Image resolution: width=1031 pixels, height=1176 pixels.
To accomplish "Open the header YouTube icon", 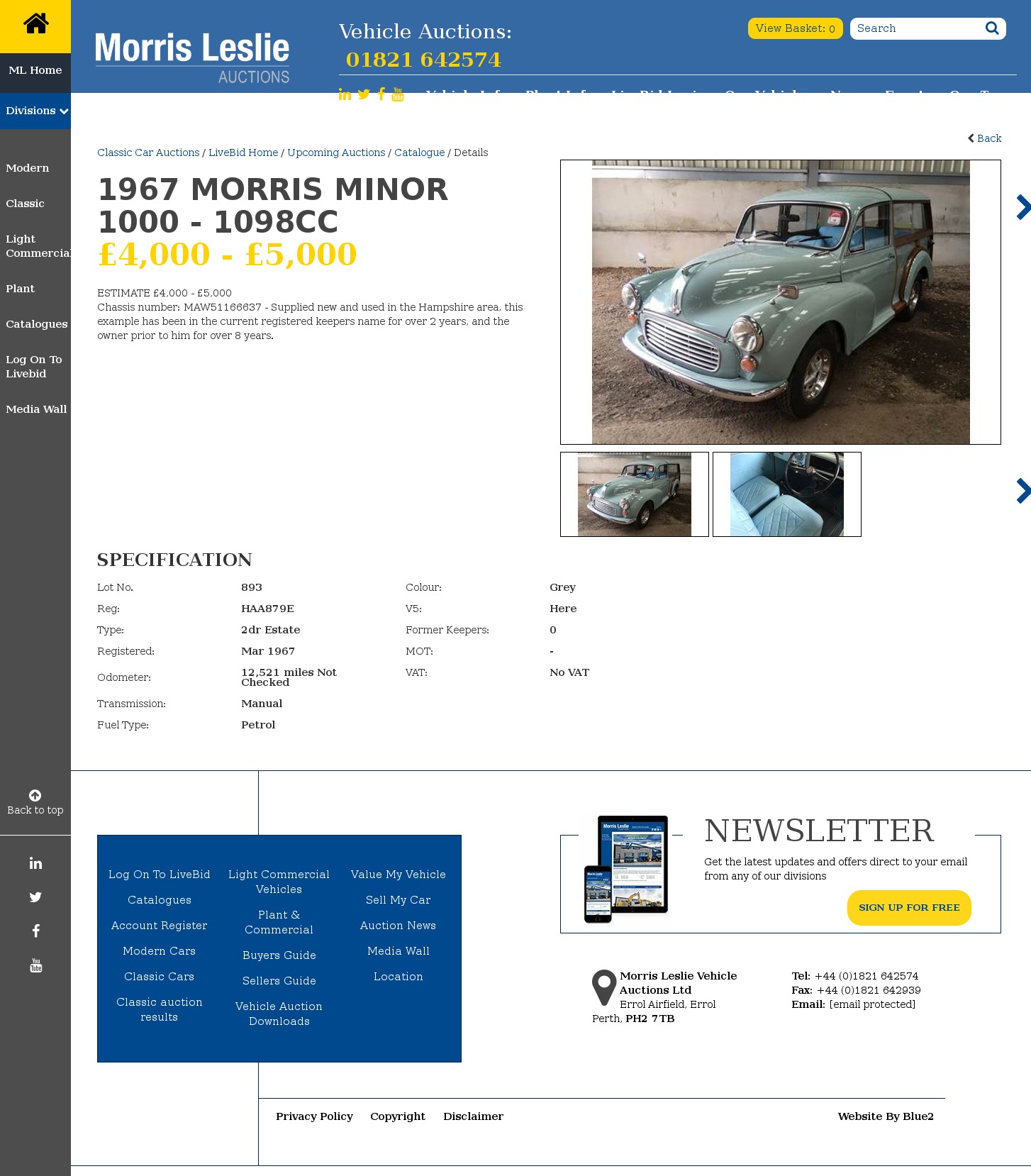I will tap(398, 94).
